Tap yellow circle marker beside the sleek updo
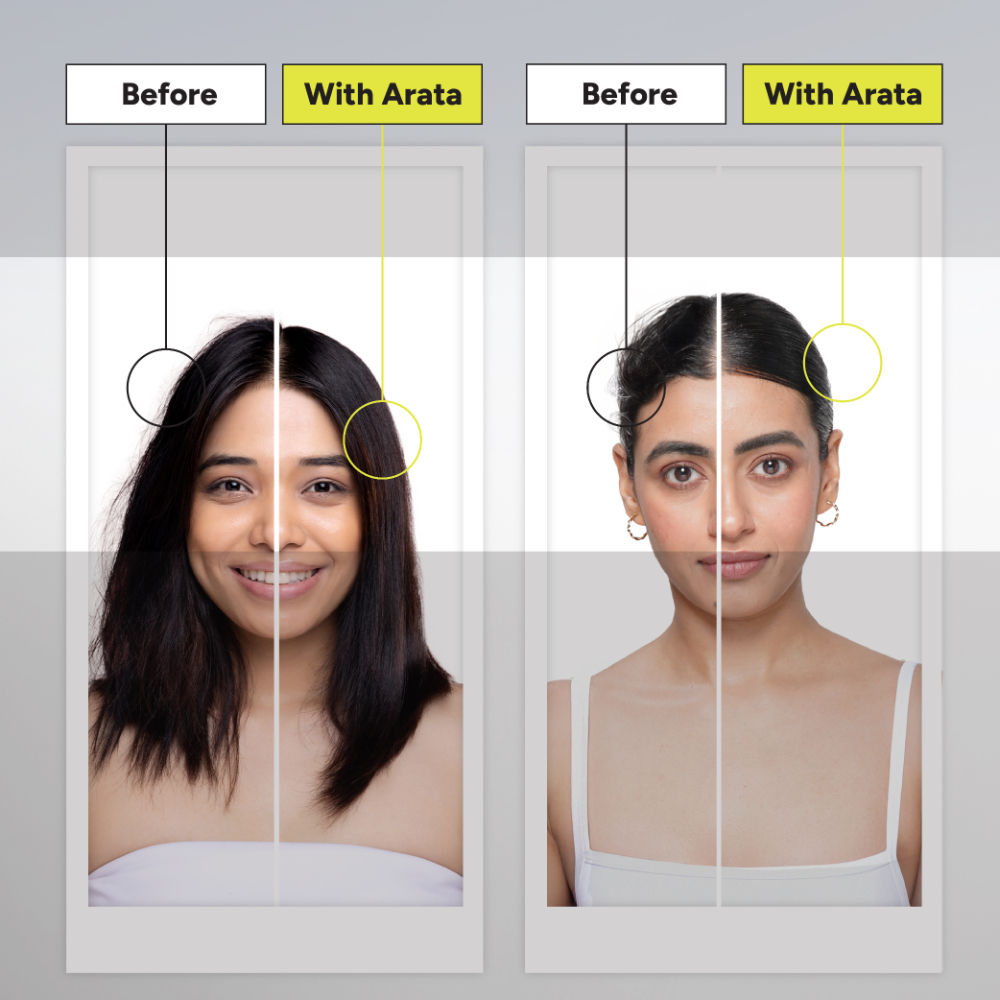This screenshot has height=1000, width=1000. tap(842, 362)
